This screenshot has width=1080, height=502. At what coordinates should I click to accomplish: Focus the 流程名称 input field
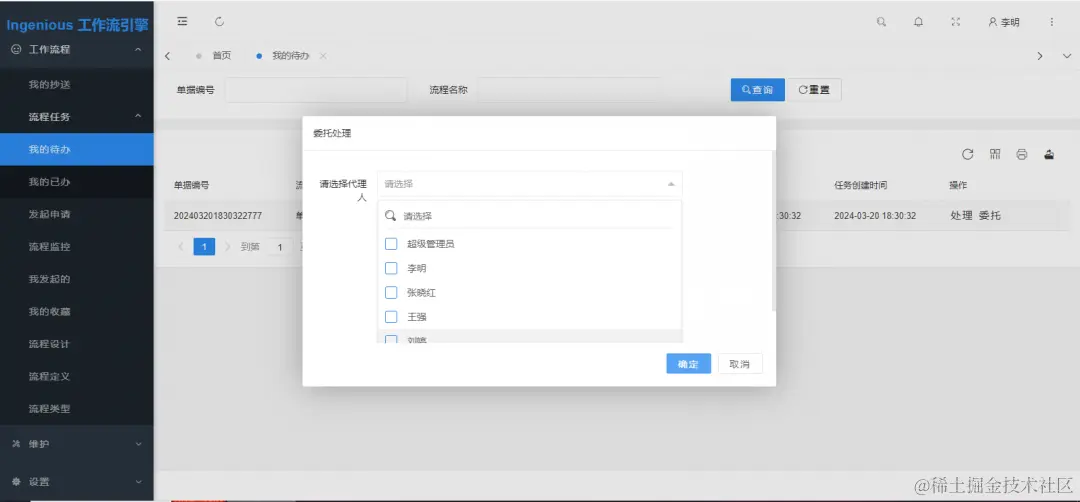click(x=569, y=90)
